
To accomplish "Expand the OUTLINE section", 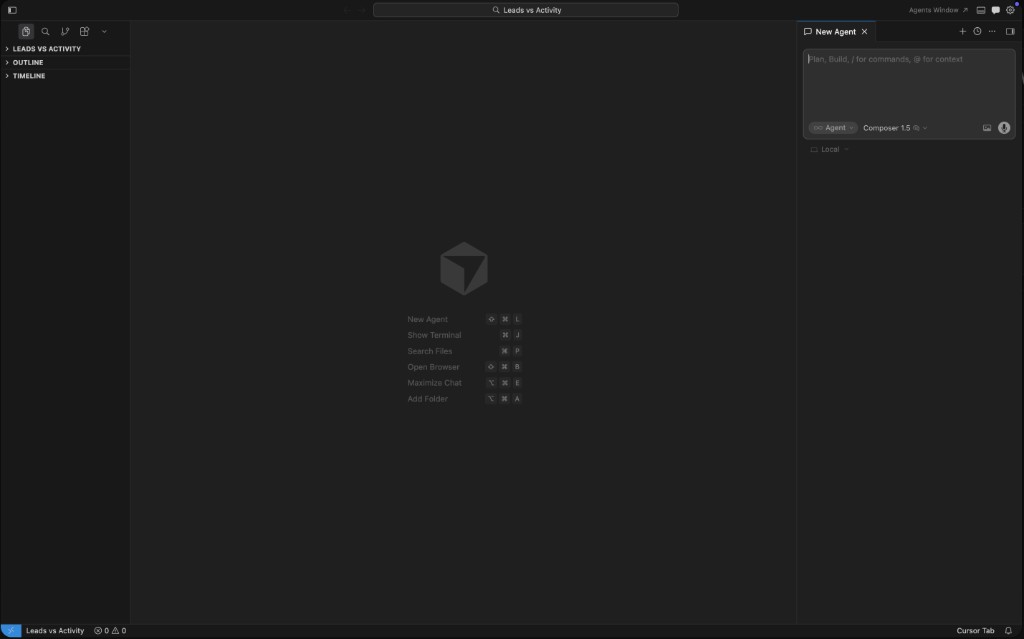I will pos(25,62).
